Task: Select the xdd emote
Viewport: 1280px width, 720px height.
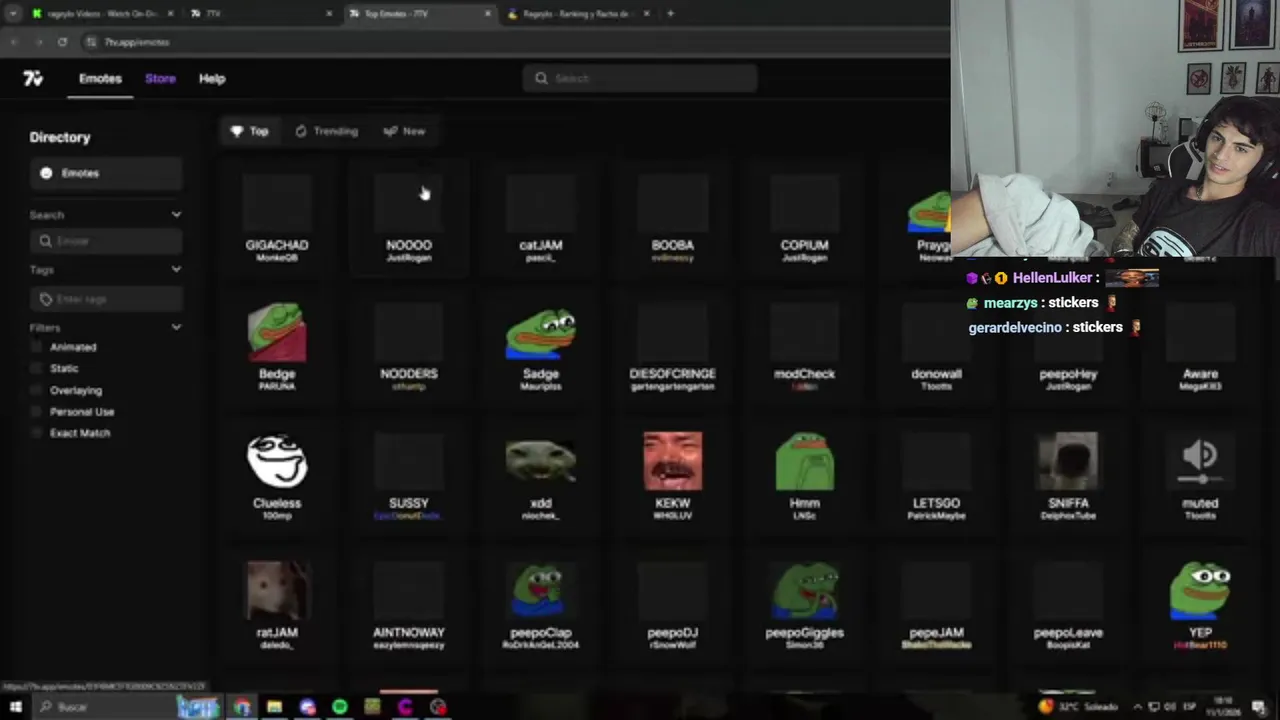Action: (541, 476)
